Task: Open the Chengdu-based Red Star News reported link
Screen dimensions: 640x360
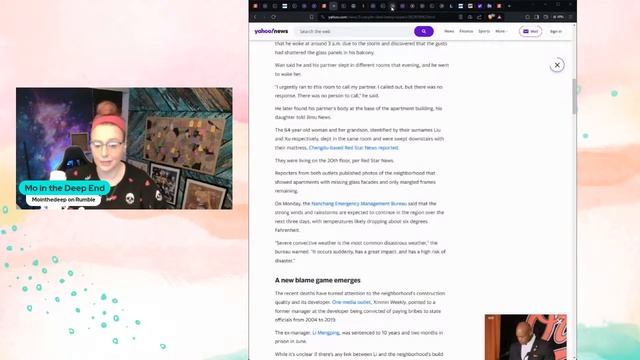Action: click(353, 148)
